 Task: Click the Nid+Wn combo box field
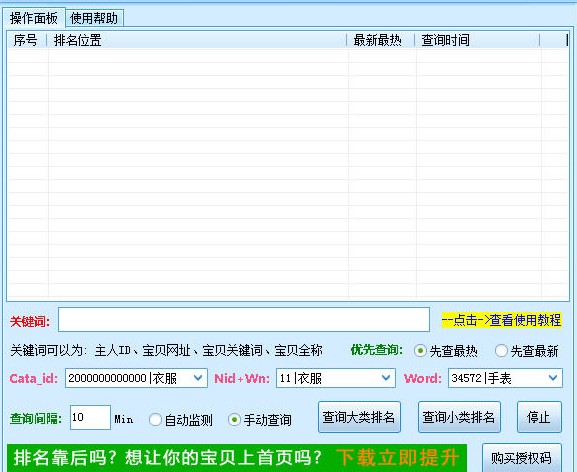click(x=336, y=378)
